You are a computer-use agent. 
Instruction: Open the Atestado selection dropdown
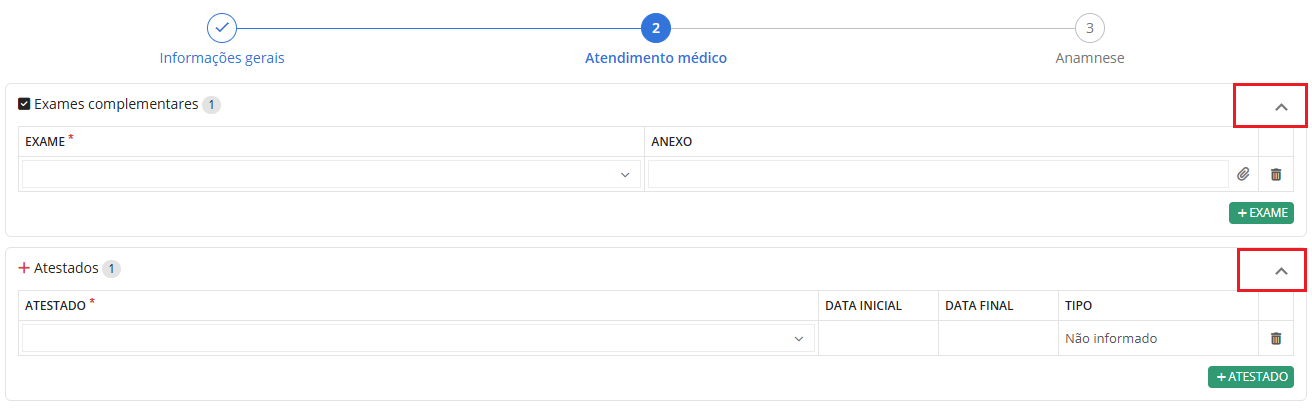[418, 338]
